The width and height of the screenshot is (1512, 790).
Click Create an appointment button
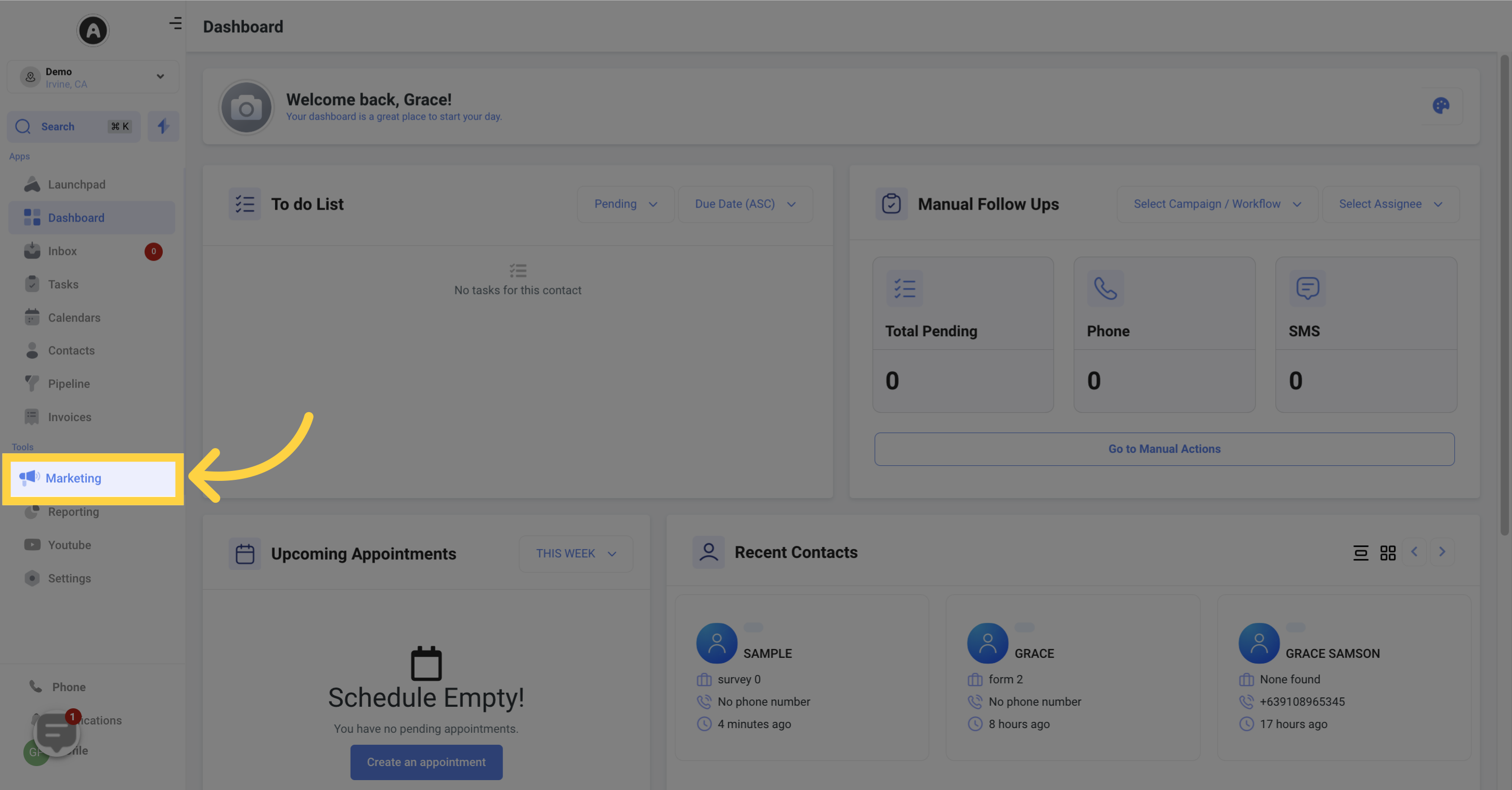tap(426, 762)
